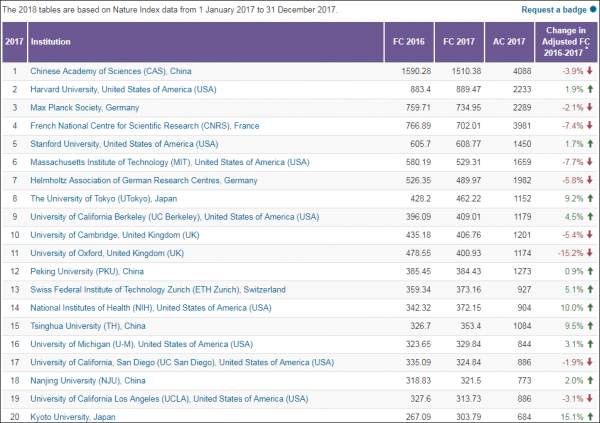Click the Request a badge link
The height and width of the screenshot is (423, 600).
coord(553,9)
